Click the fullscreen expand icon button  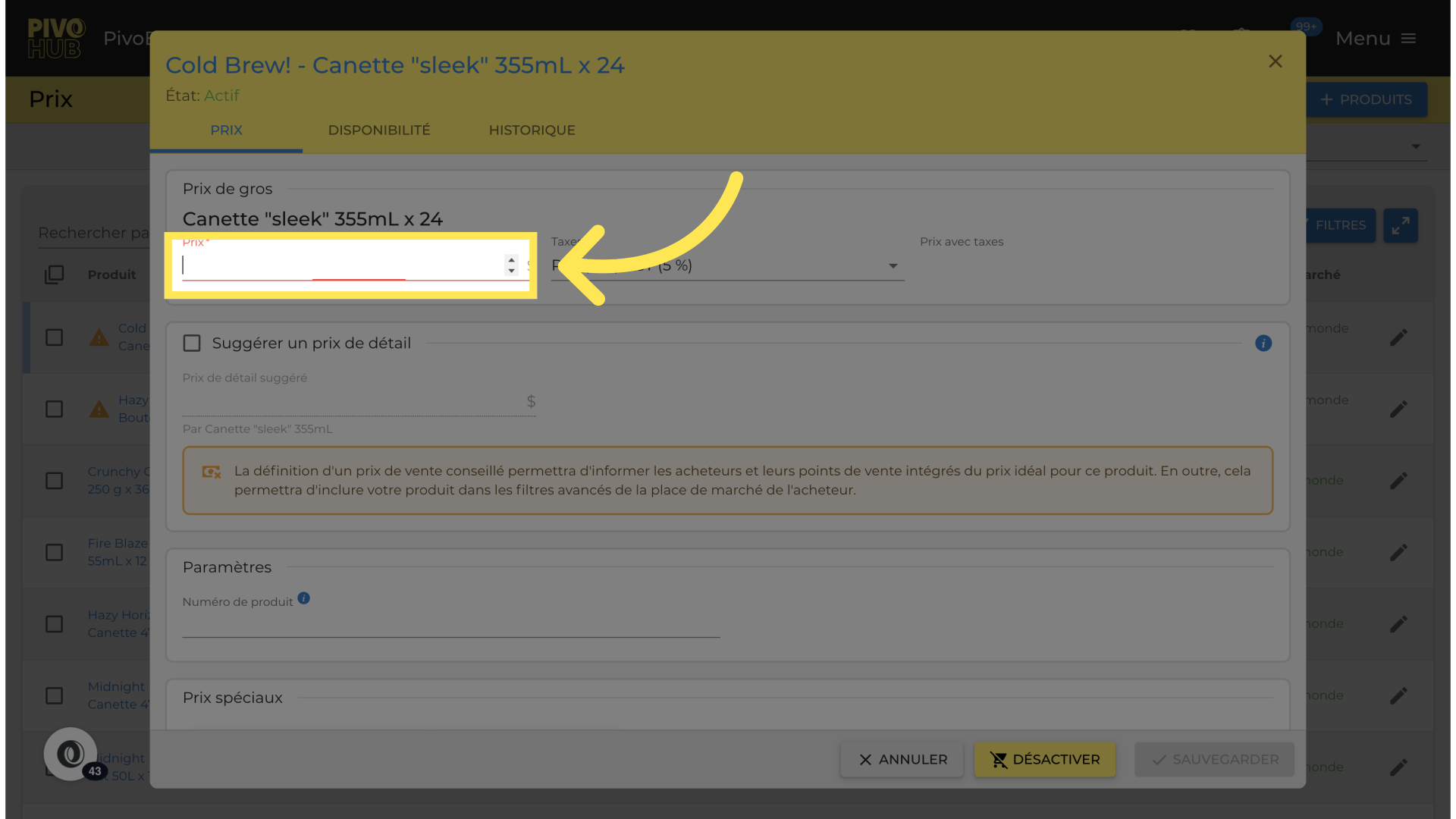point(1400,225)
